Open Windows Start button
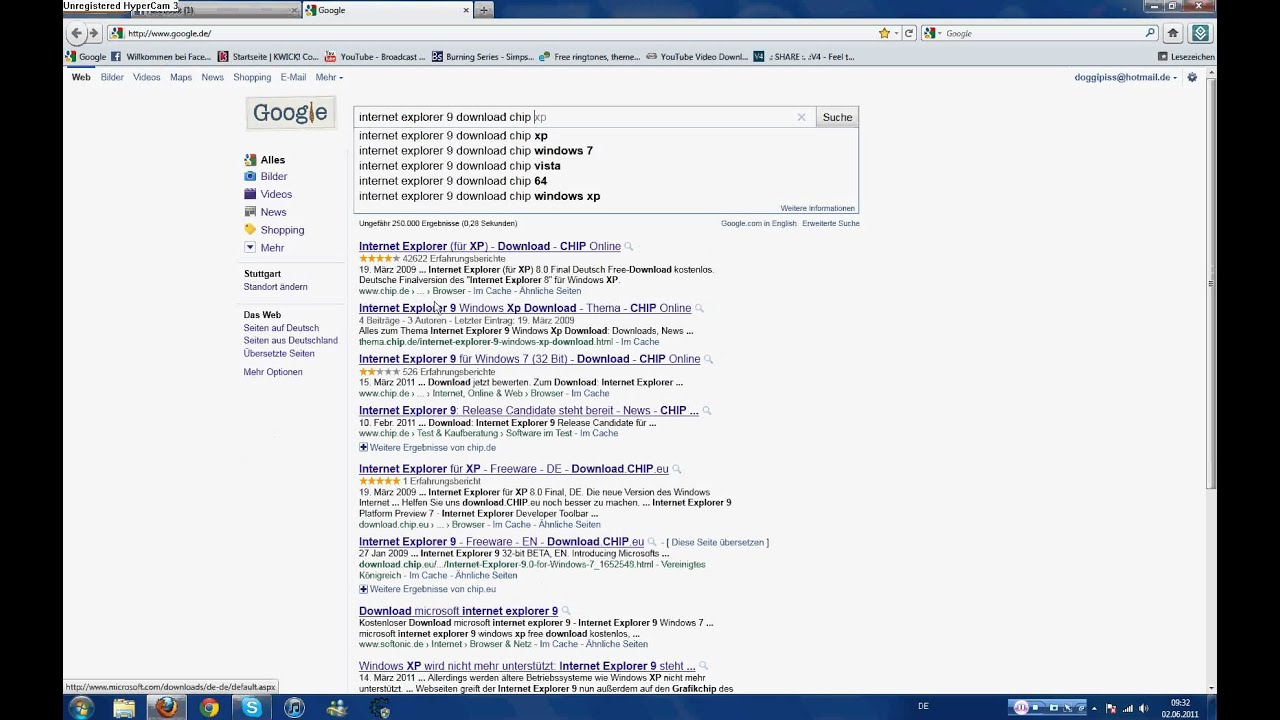 click(81, 707)
